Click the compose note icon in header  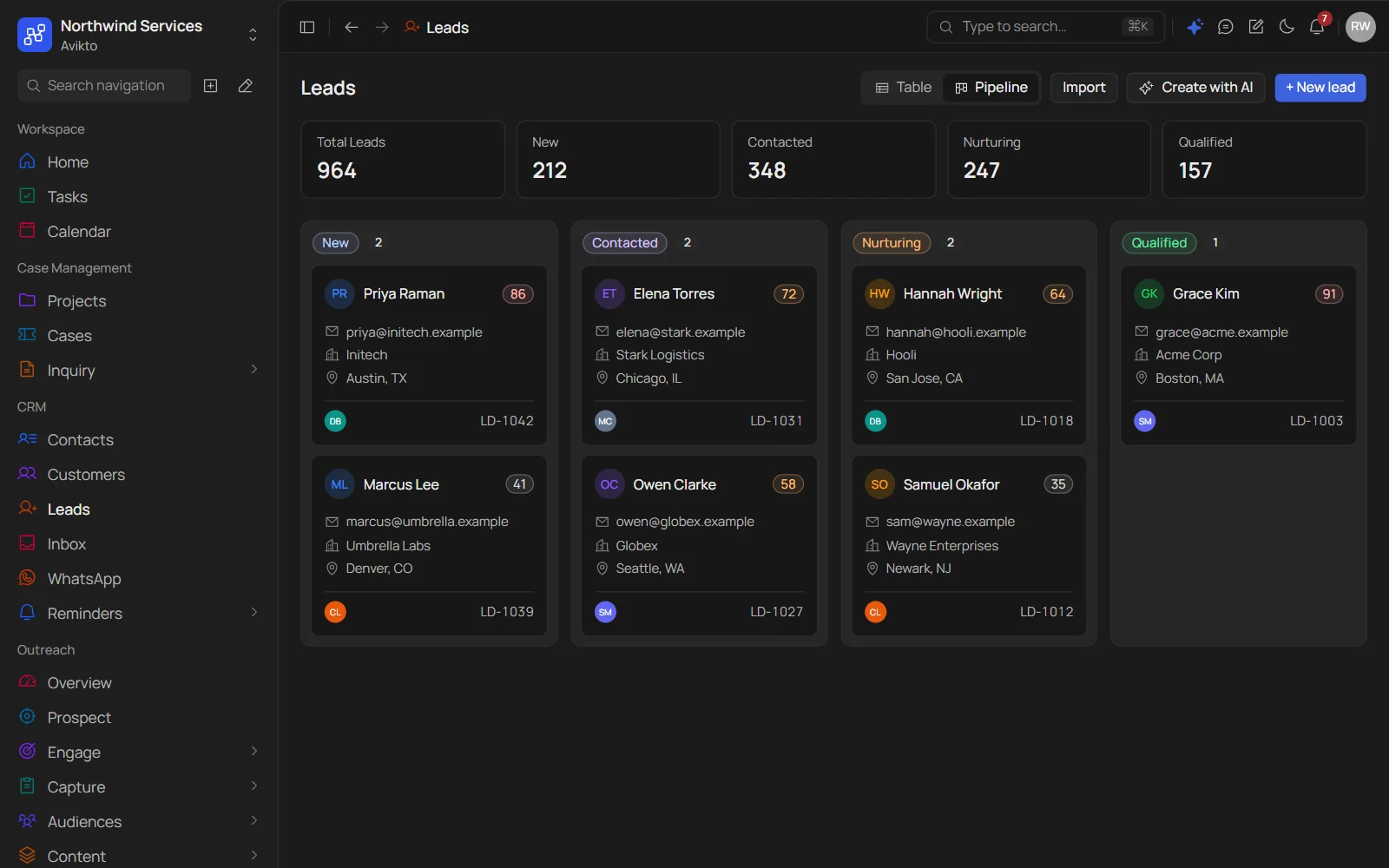[1256, 27]
